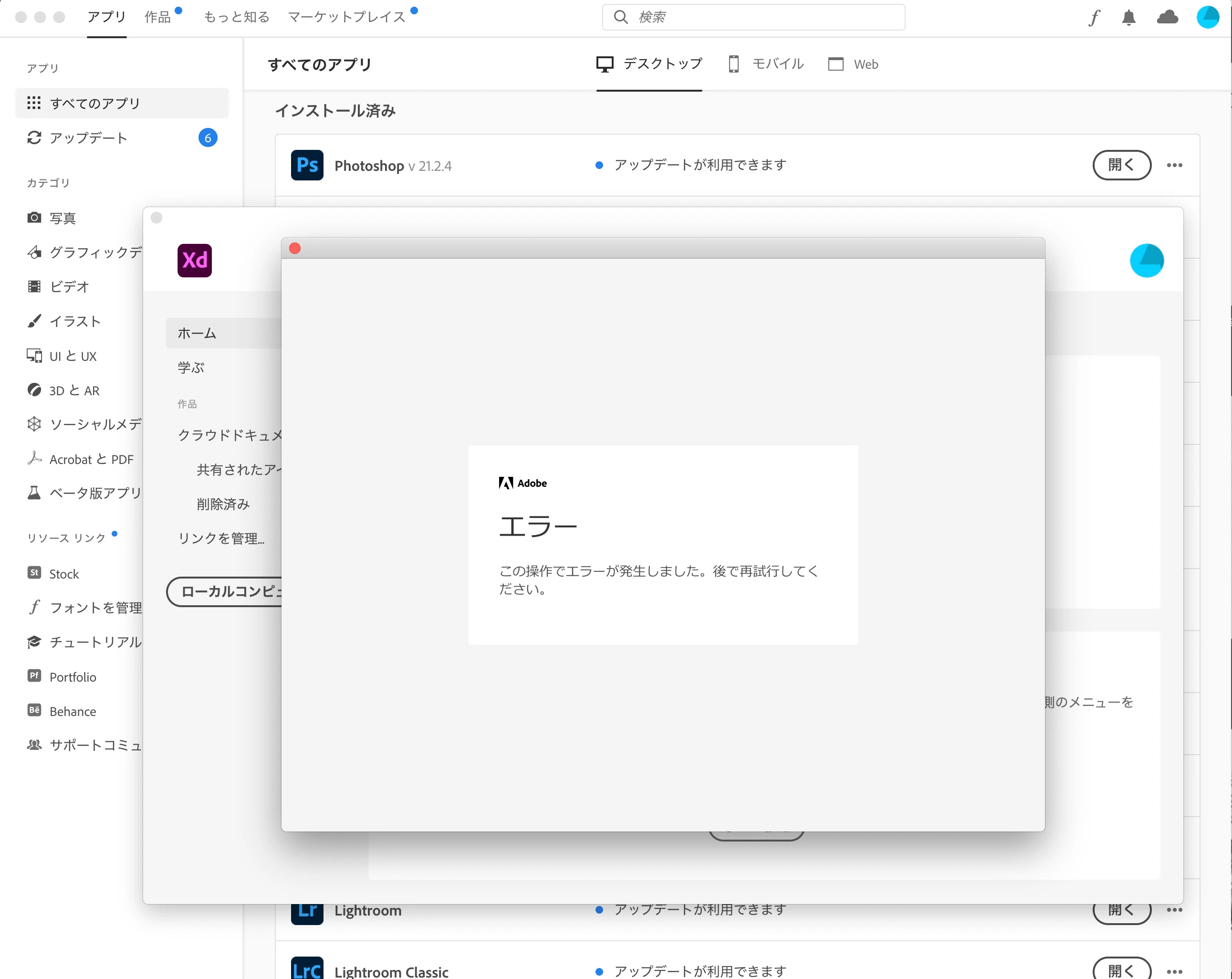Viewport: 1232px width, 979px height.
Task: Open the notifications bell
Action: click(1128, 18)
